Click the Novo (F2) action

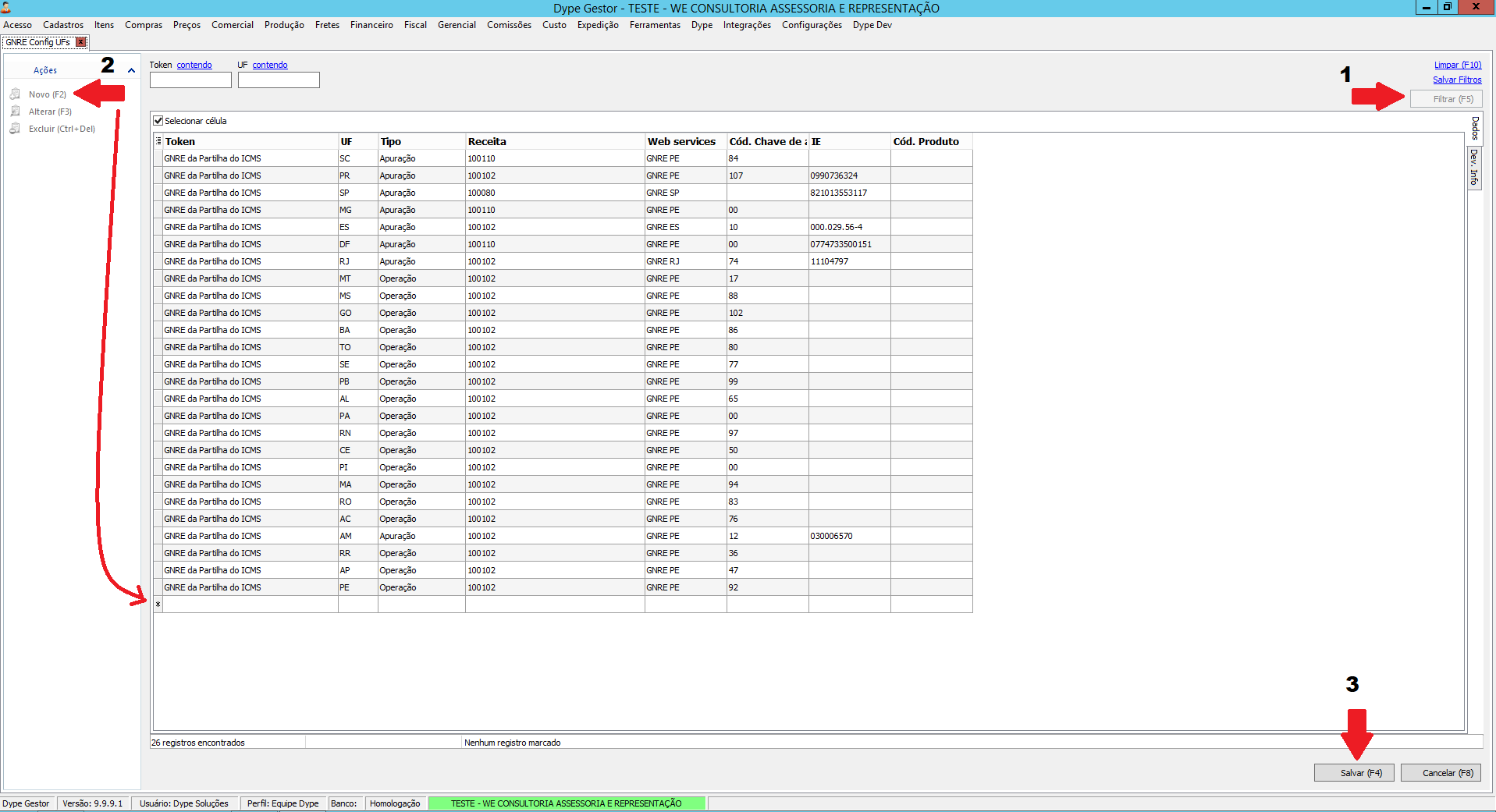tap(48, 94)
